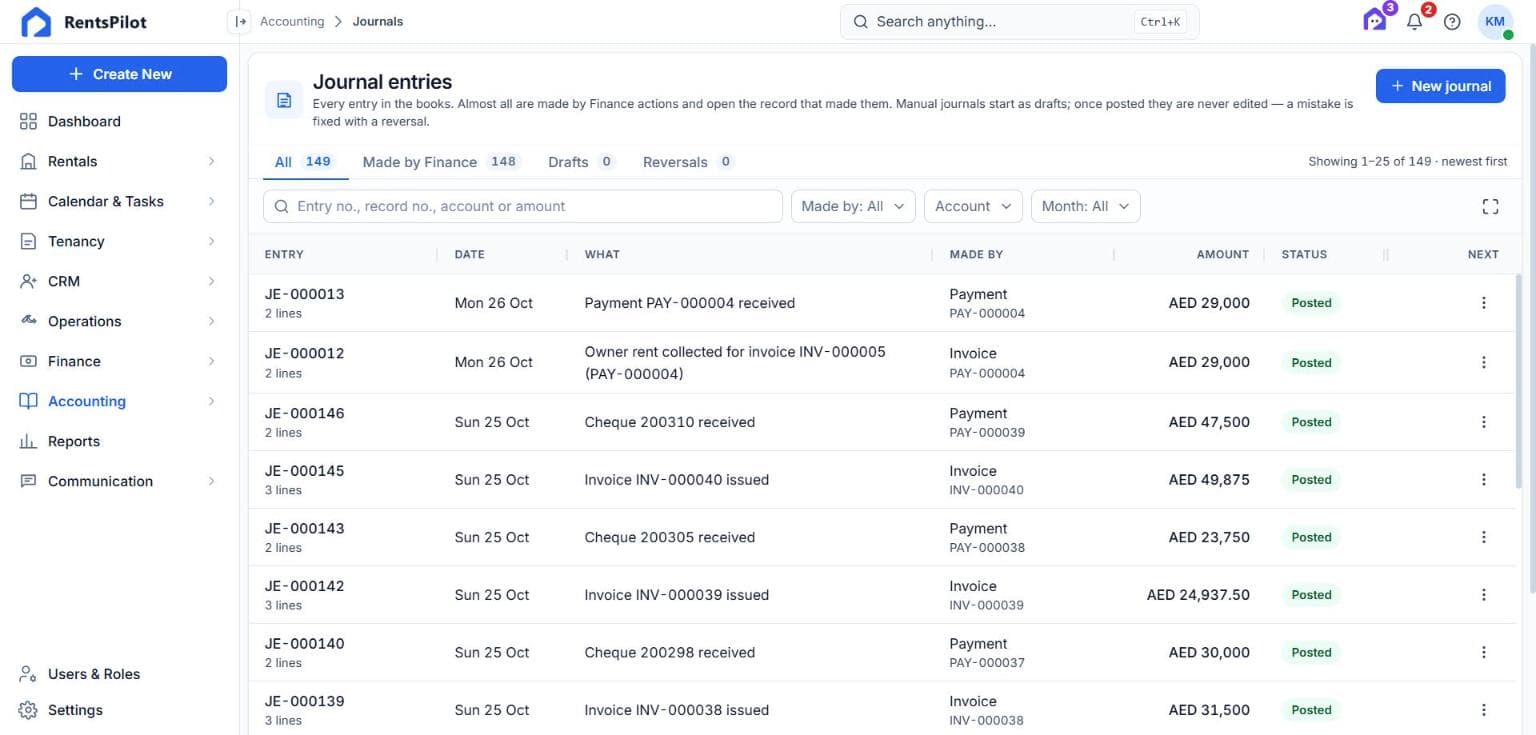
Task: Open the Made by filter dropdown
Action: [x=853, y=206]
